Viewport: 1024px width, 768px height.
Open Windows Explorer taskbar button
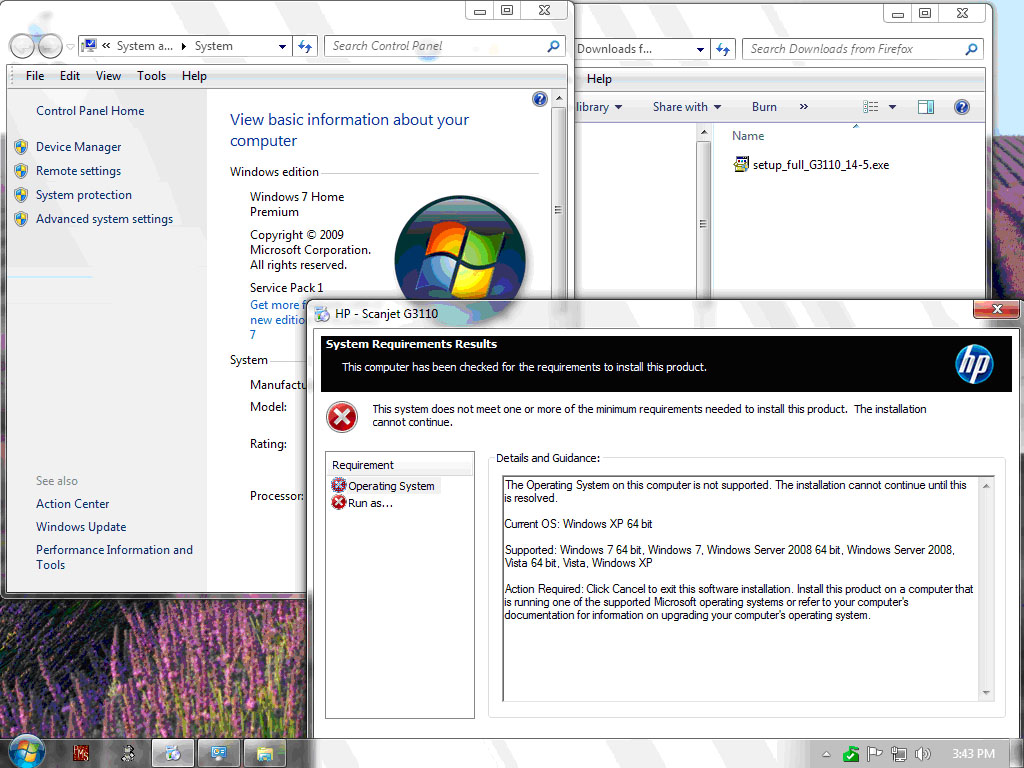point(264,754)
